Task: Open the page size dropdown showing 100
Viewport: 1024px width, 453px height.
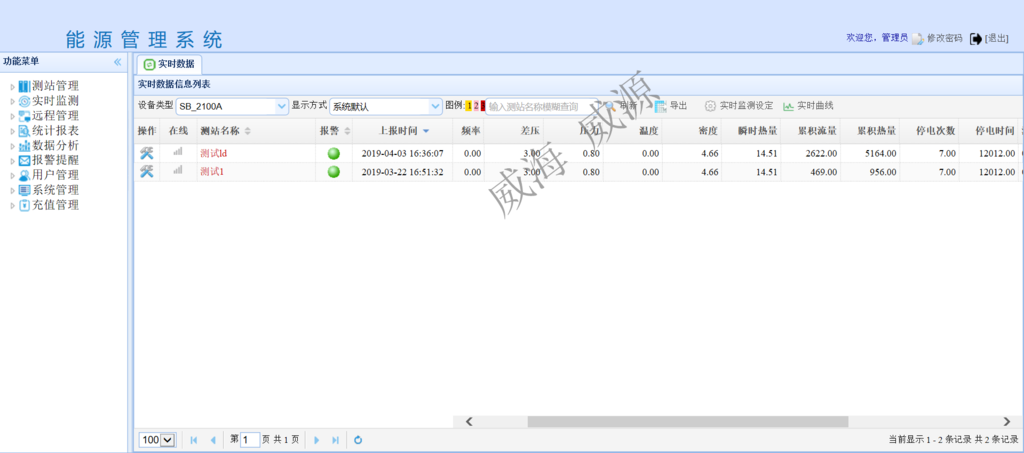Action: [157, 439]
